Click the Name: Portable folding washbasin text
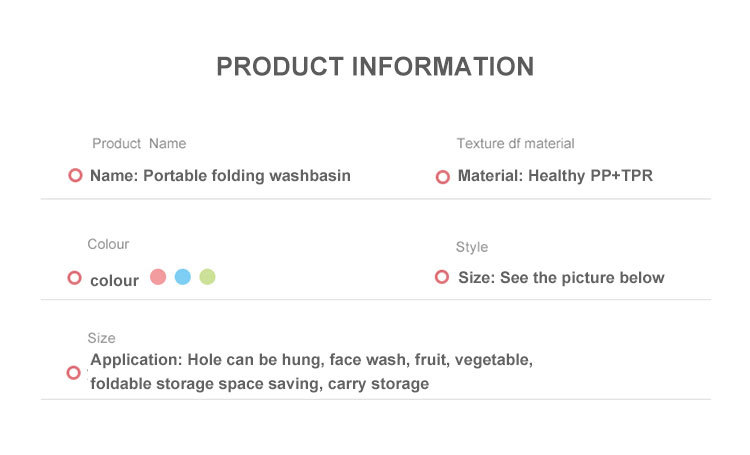Screen dimensions: 750x455 click(x=220, y=176)
